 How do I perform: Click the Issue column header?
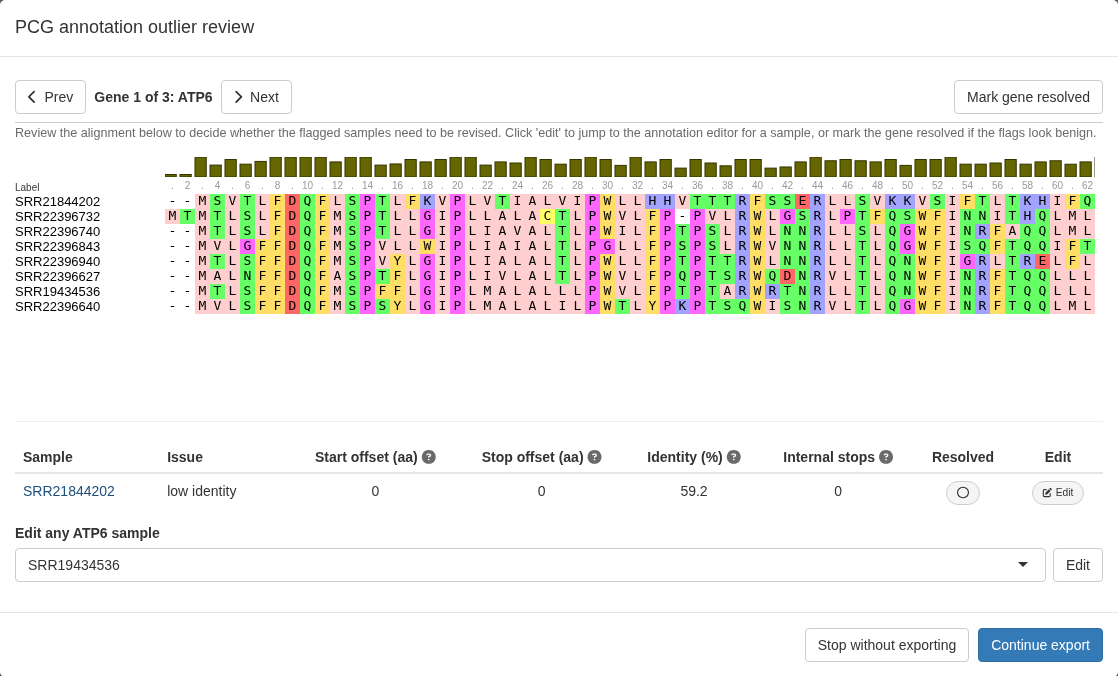(185, 457)
